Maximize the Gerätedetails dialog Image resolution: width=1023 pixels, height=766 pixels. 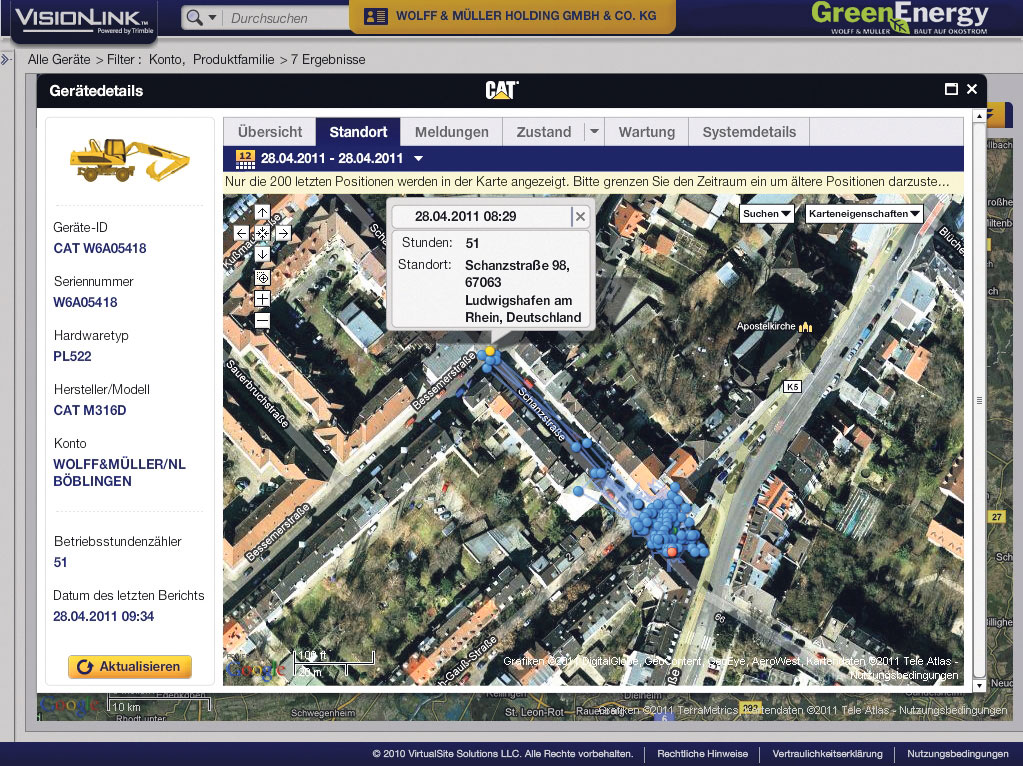[951, 89]
